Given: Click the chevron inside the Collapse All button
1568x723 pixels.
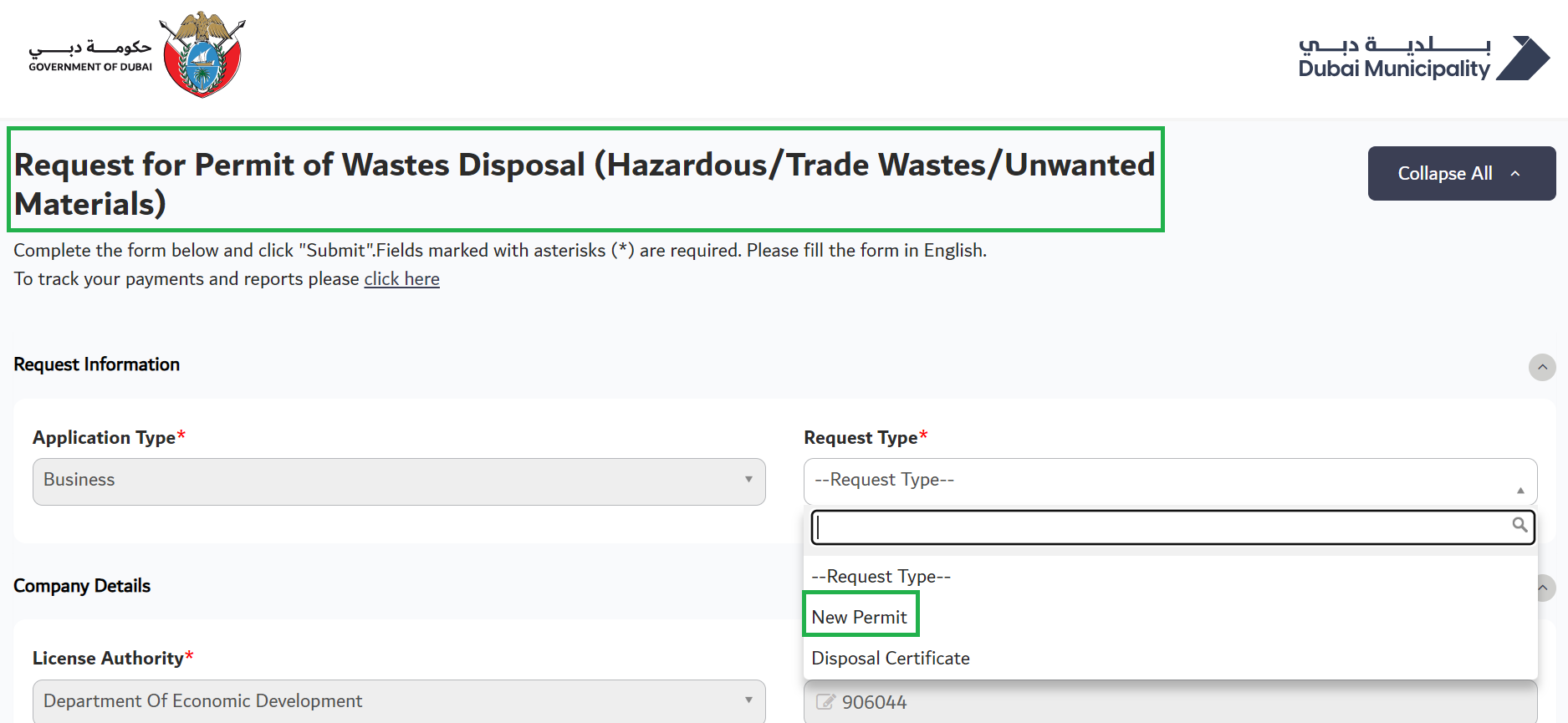Looking at the screenshot, I should pos(1515,173).
